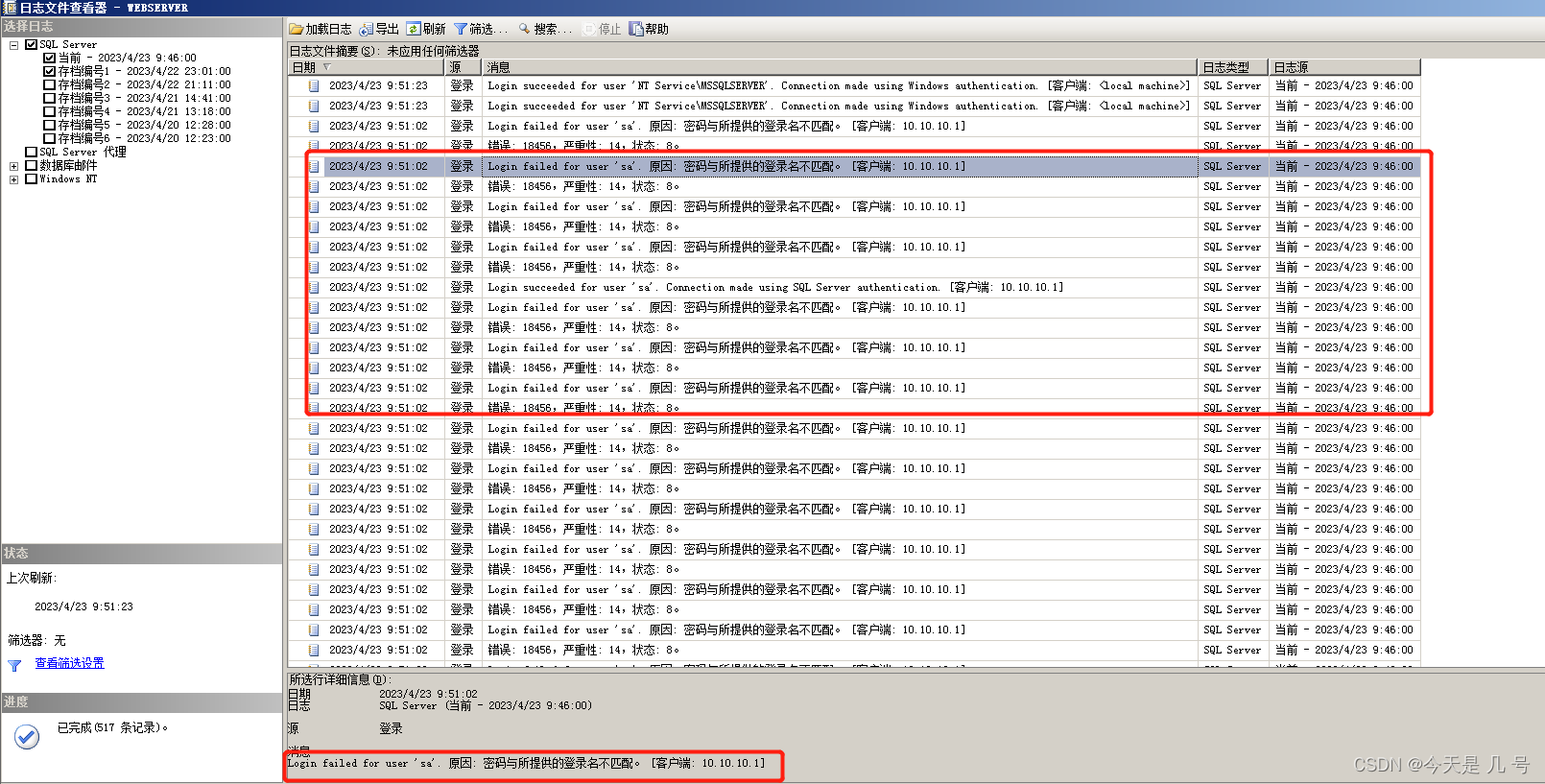The height and width of the screenshot is (784, 1545).
Task: Click the 登录 source cell of the 'sa' succeeded row
Action: (462, 287)
